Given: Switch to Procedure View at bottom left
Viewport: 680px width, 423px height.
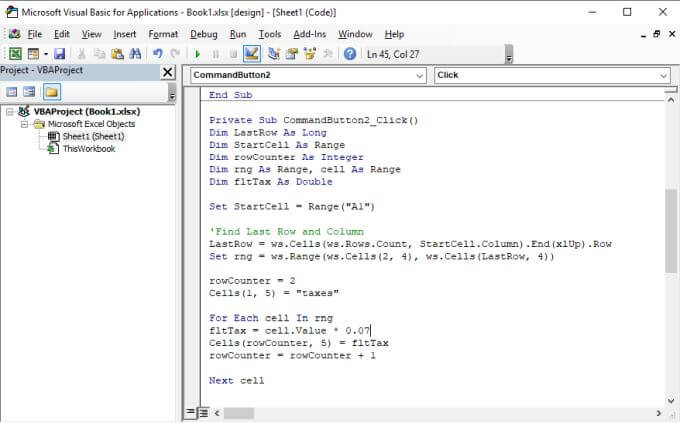Looking at the screenshot, I should (x=191, y=412).
